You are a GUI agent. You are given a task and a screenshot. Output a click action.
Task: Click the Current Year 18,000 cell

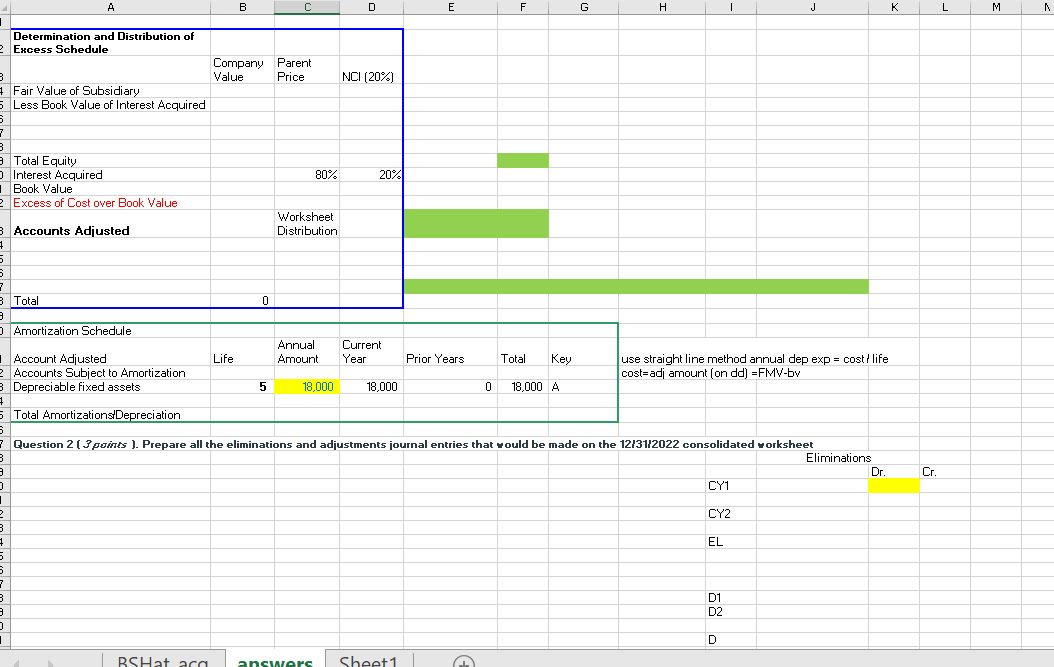pyautogui.click(x=371, y=387)
